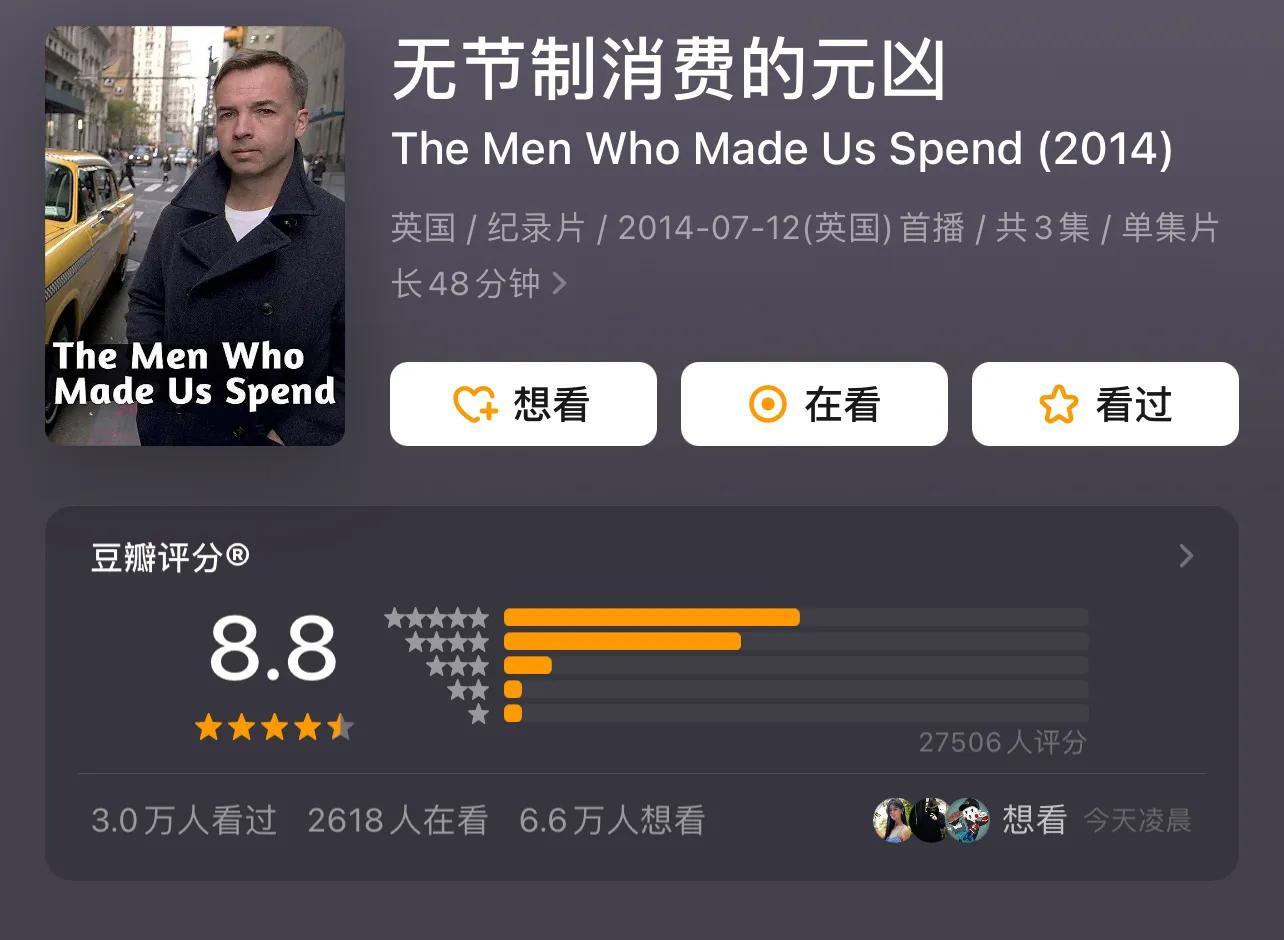Open the 6.6万人想看 list
The height and width of the screenshot is (940, 1284).
click(x=612, y=821)
